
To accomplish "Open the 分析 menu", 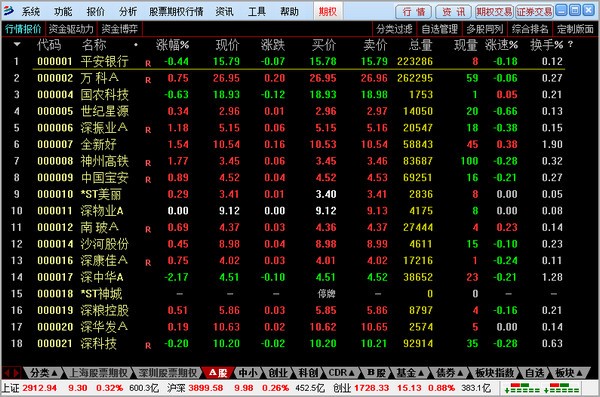I will [128, 12].
